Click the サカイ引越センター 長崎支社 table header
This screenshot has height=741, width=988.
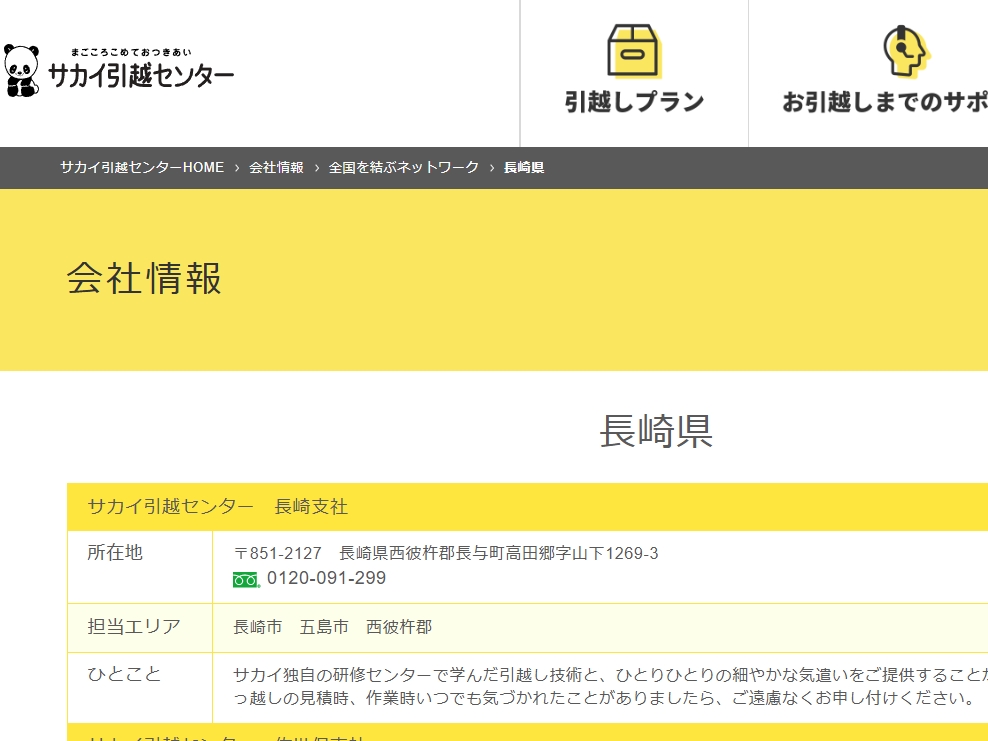[217, 507]
